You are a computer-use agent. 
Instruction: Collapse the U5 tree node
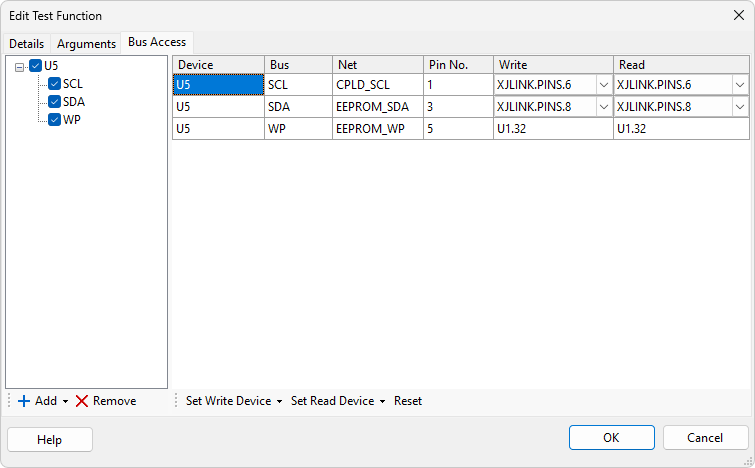coord(20,67)
